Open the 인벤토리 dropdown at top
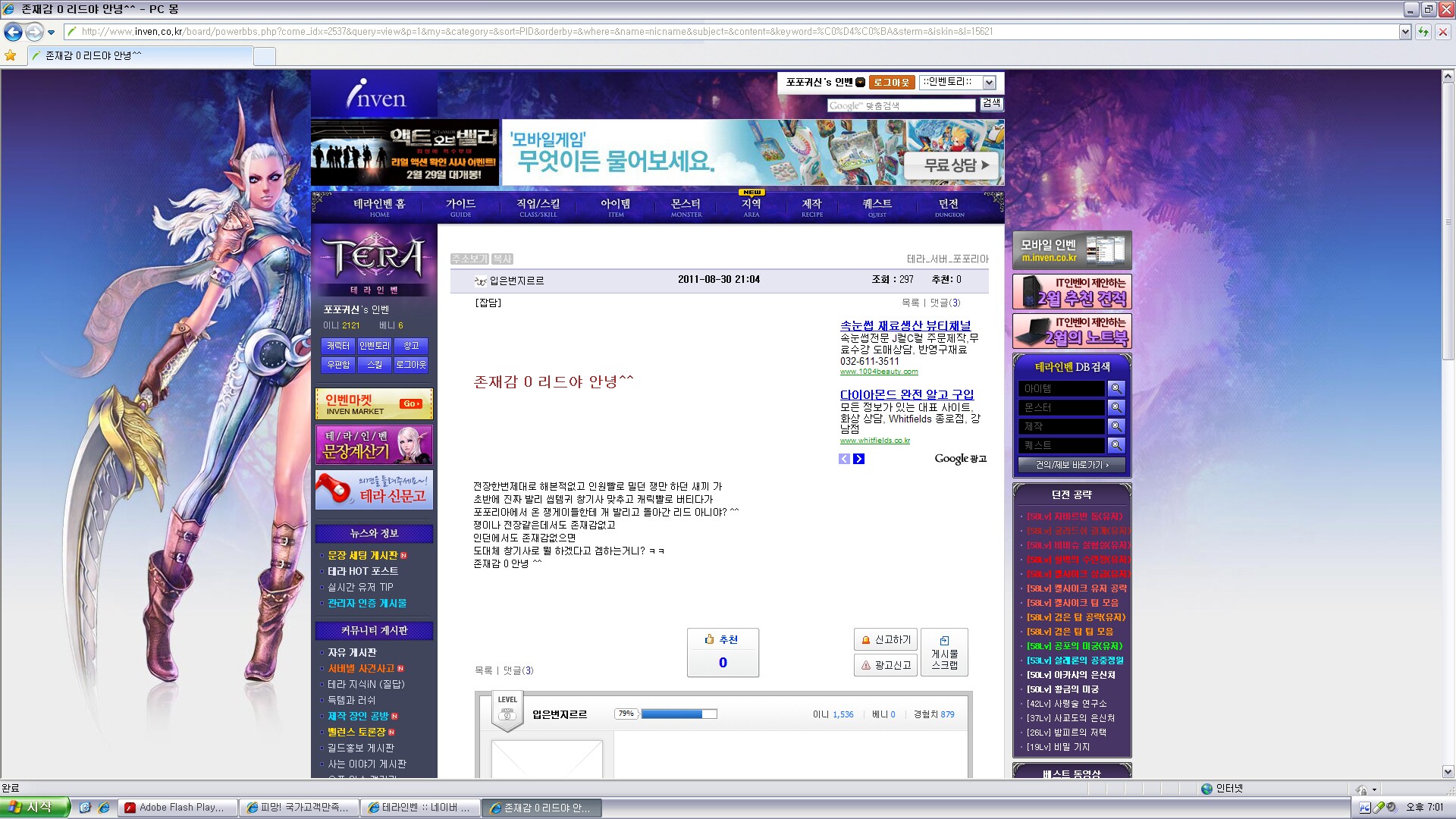 coord(989,83)
